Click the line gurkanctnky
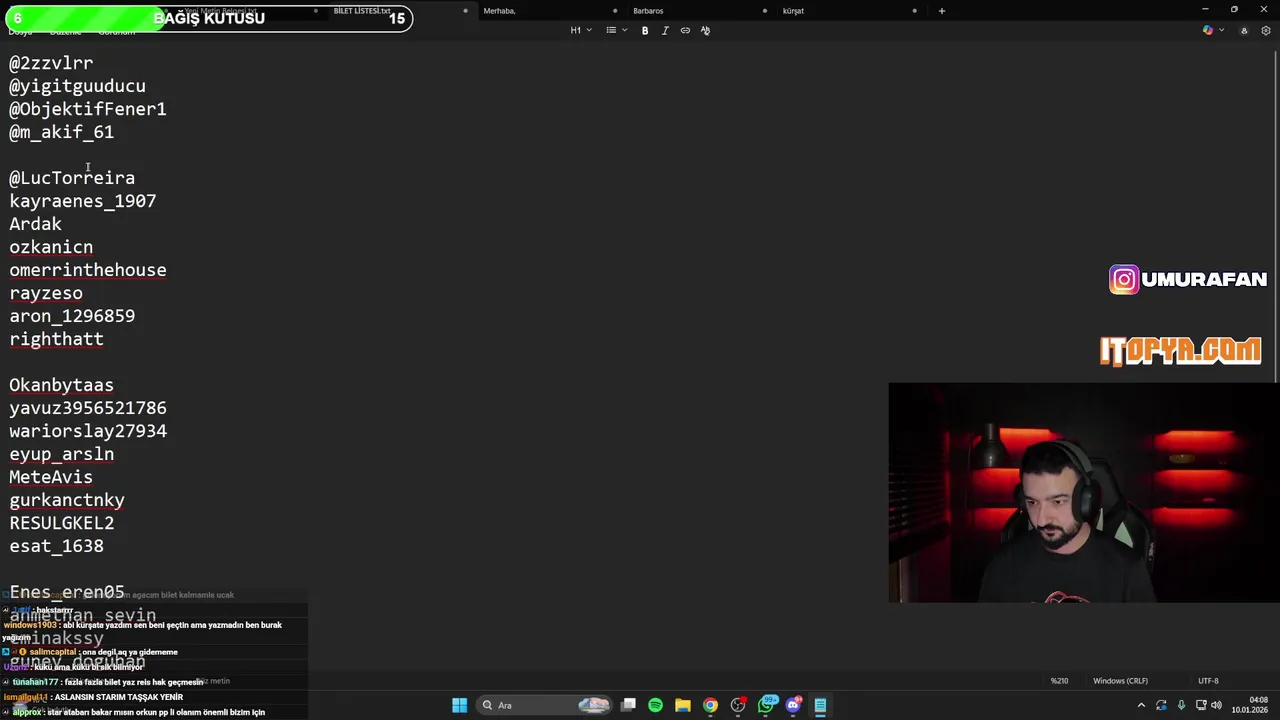This screenshot has width=1280, height=720. (x=67, y=500)
